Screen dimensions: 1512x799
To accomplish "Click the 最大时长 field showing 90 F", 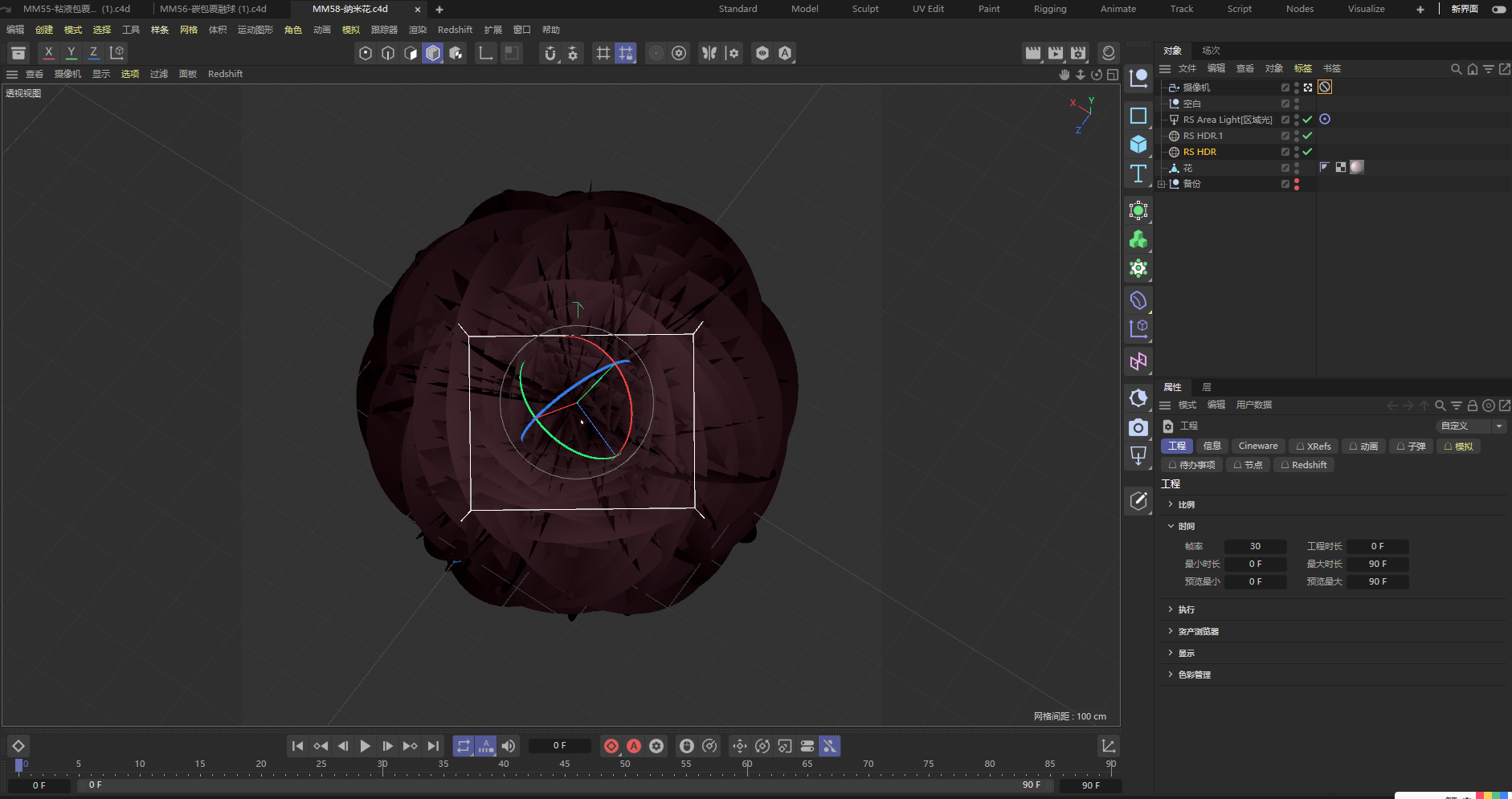I will click(1378, 565).
